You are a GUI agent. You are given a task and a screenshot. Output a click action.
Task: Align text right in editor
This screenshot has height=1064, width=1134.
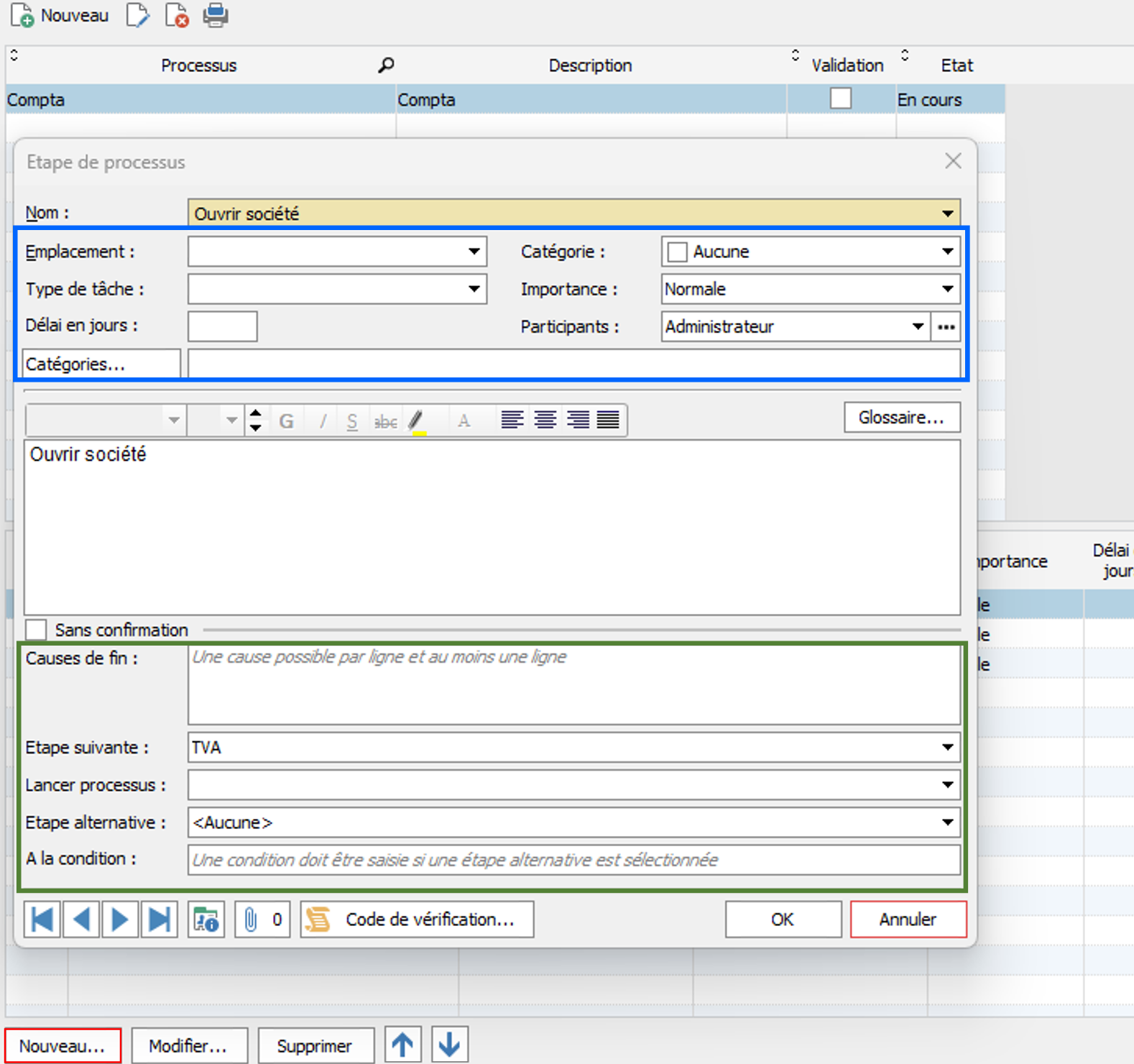tap(577, 420)
